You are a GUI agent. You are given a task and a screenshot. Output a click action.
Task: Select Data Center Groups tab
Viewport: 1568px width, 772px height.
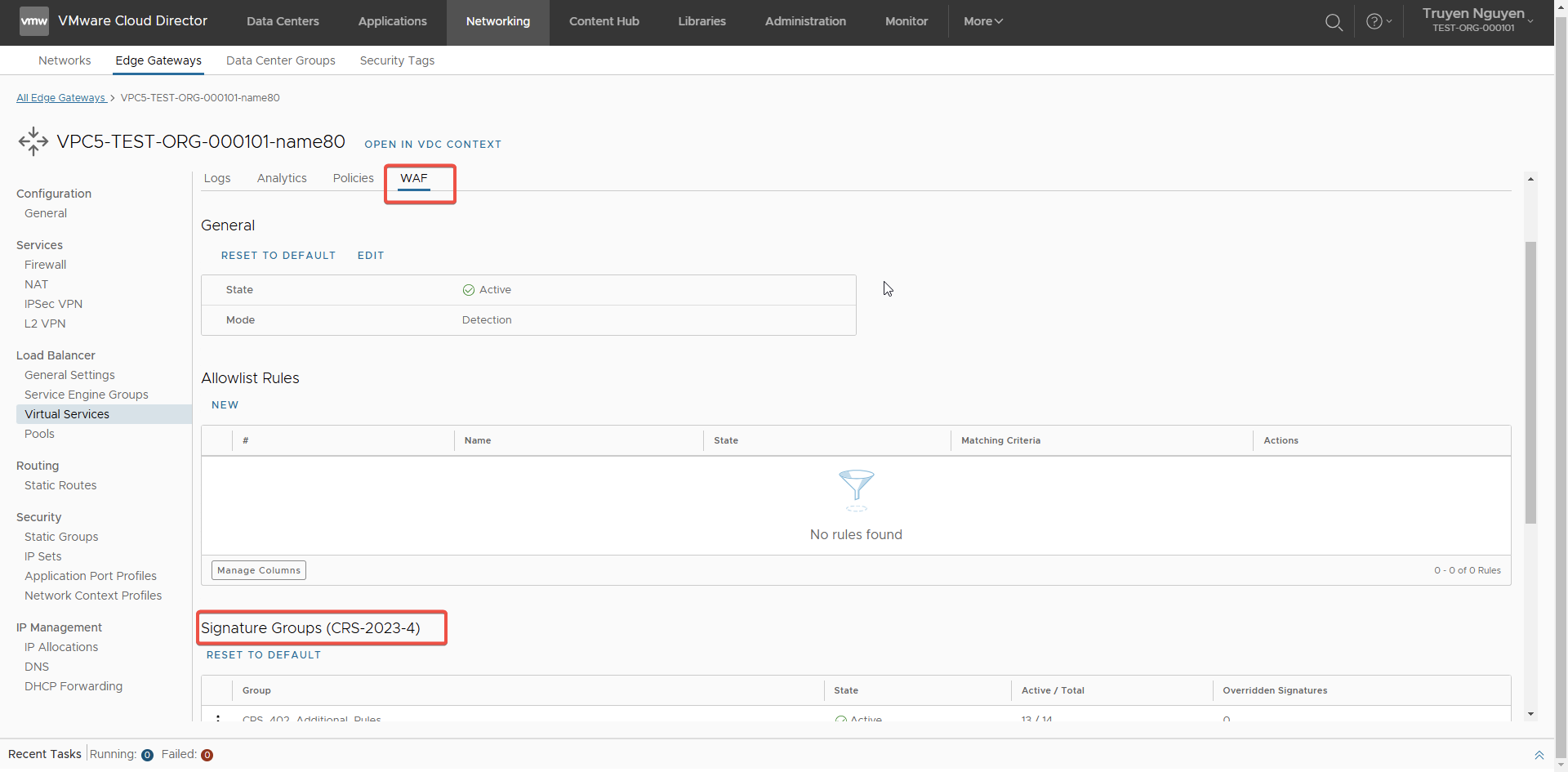click(x=280, y=60)
